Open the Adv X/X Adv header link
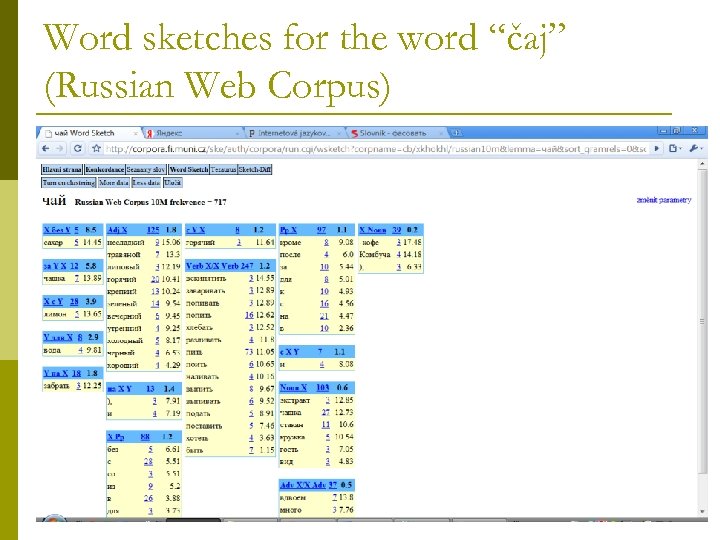Viewport: 720px width, 540px height. pyautogui.click(x=303, y=485)
